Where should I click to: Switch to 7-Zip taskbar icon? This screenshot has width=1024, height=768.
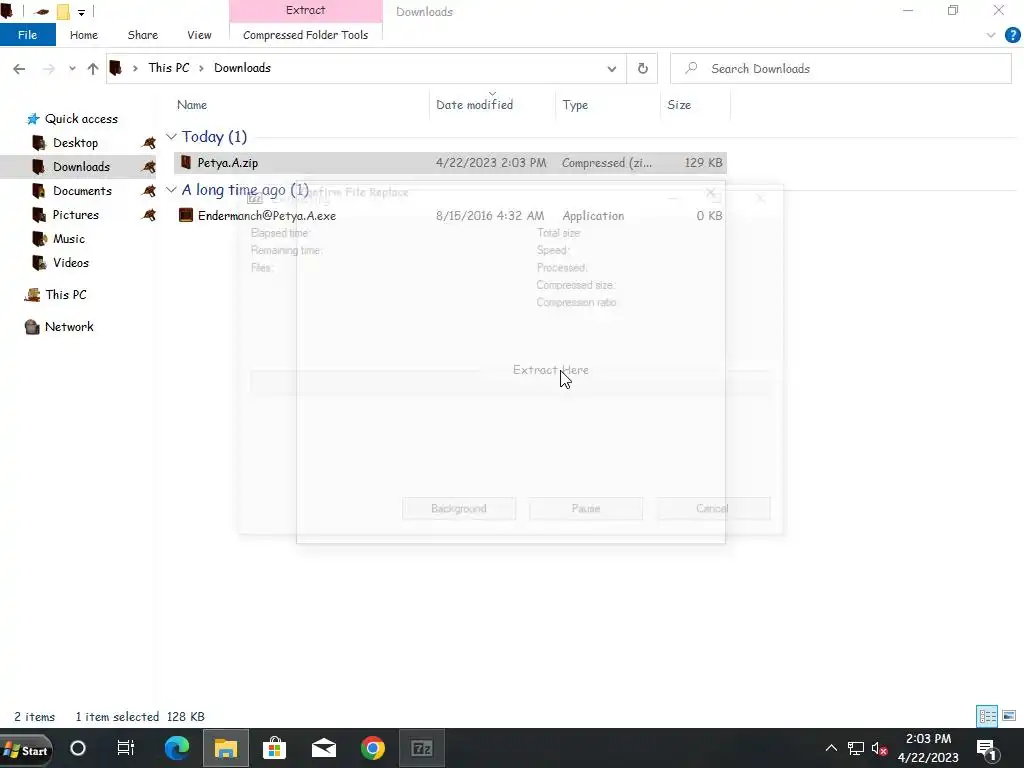(x=421, y=748)
